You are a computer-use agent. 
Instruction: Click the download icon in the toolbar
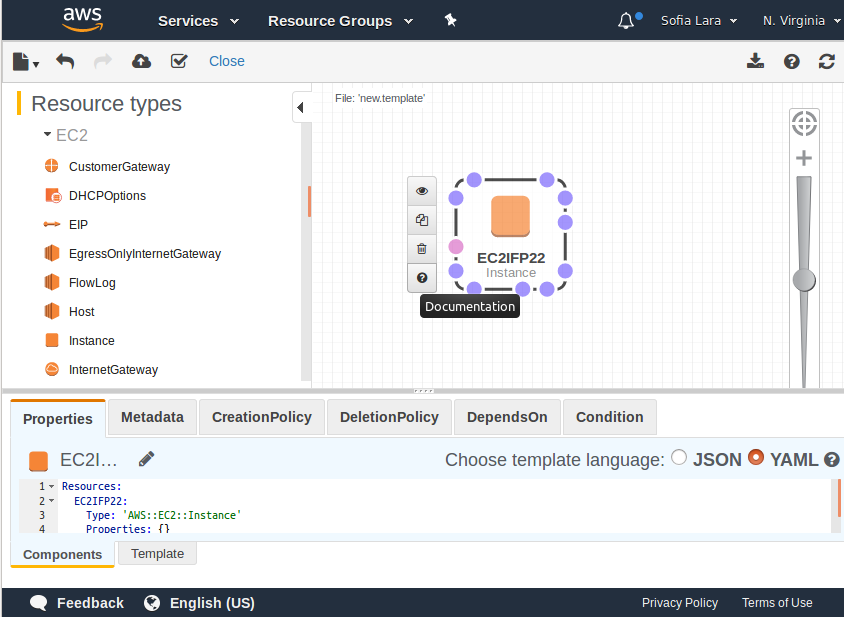755,61
